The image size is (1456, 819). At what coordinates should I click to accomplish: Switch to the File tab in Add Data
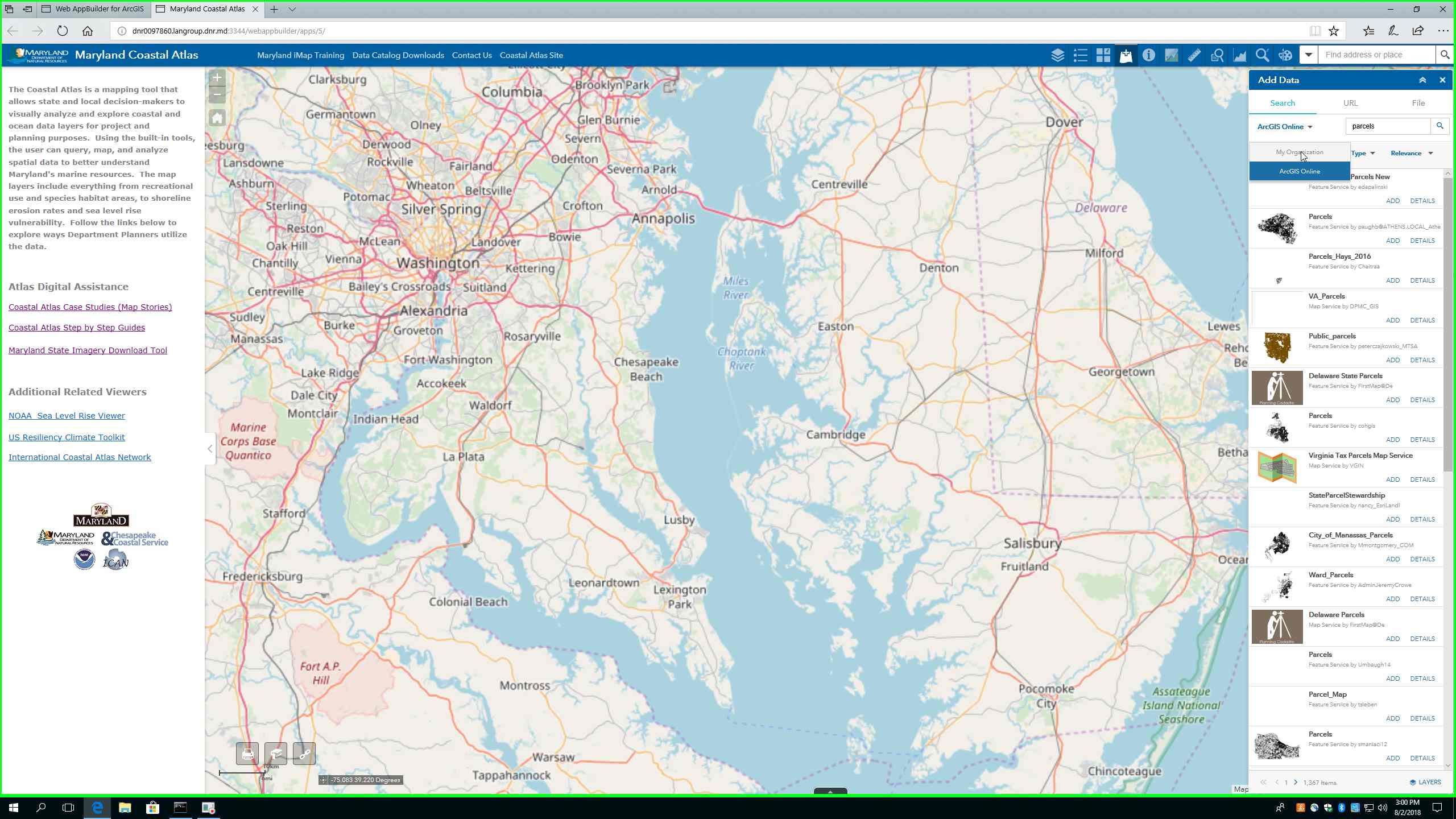[1418, 103]
